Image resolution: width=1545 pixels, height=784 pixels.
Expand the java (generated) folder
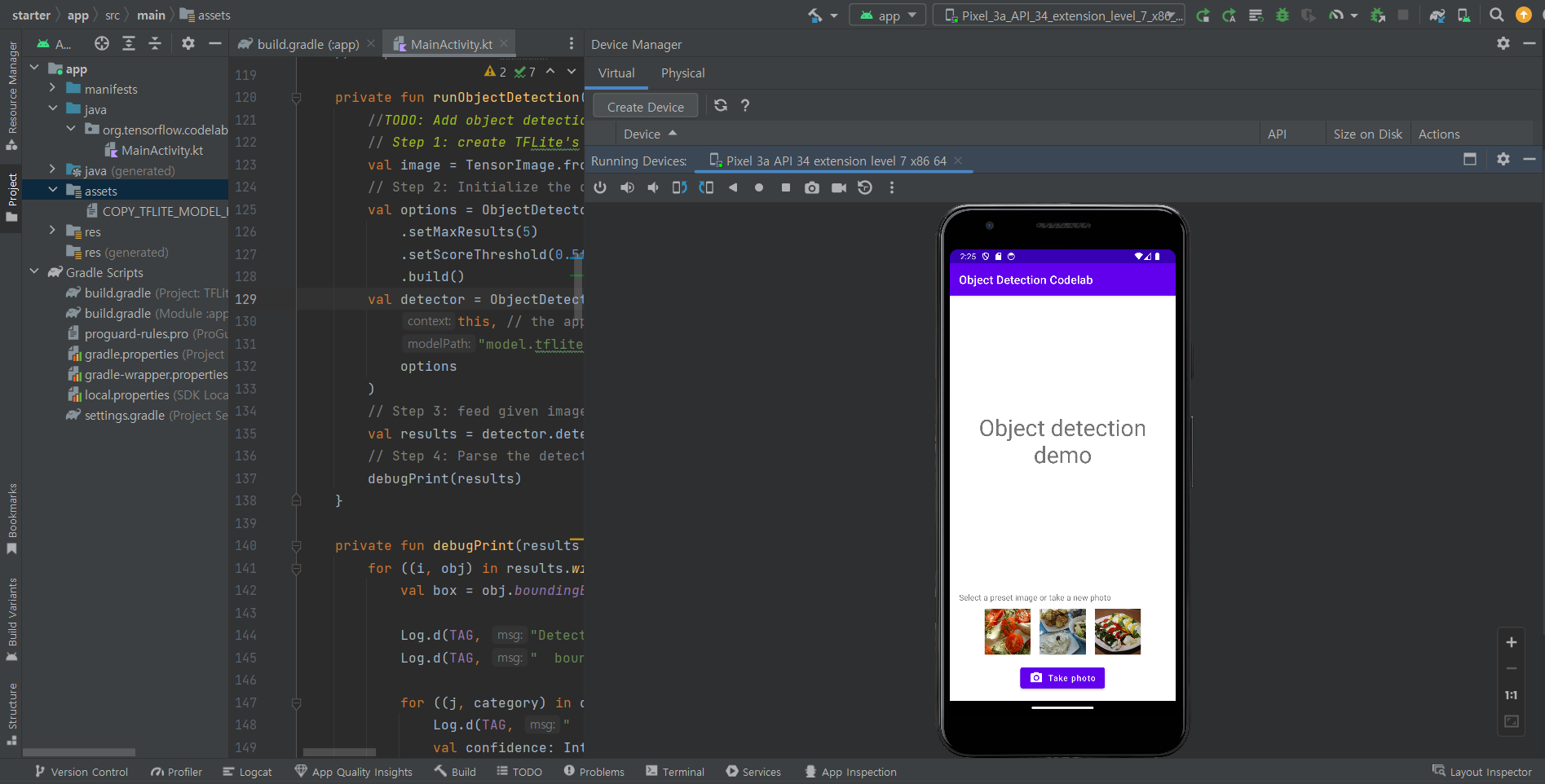coord(52,170)
